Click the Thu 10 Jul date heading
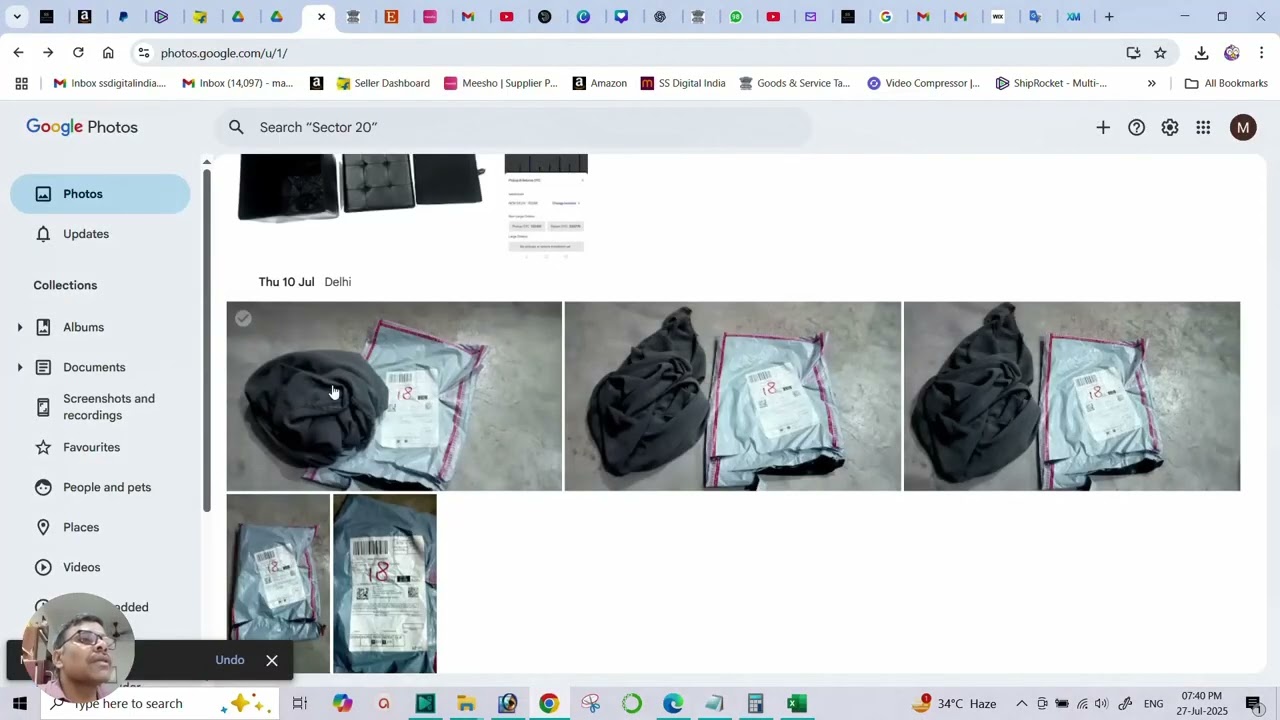Image resolution: width=1280 pixels, height=720 pixels. (286, 282)
